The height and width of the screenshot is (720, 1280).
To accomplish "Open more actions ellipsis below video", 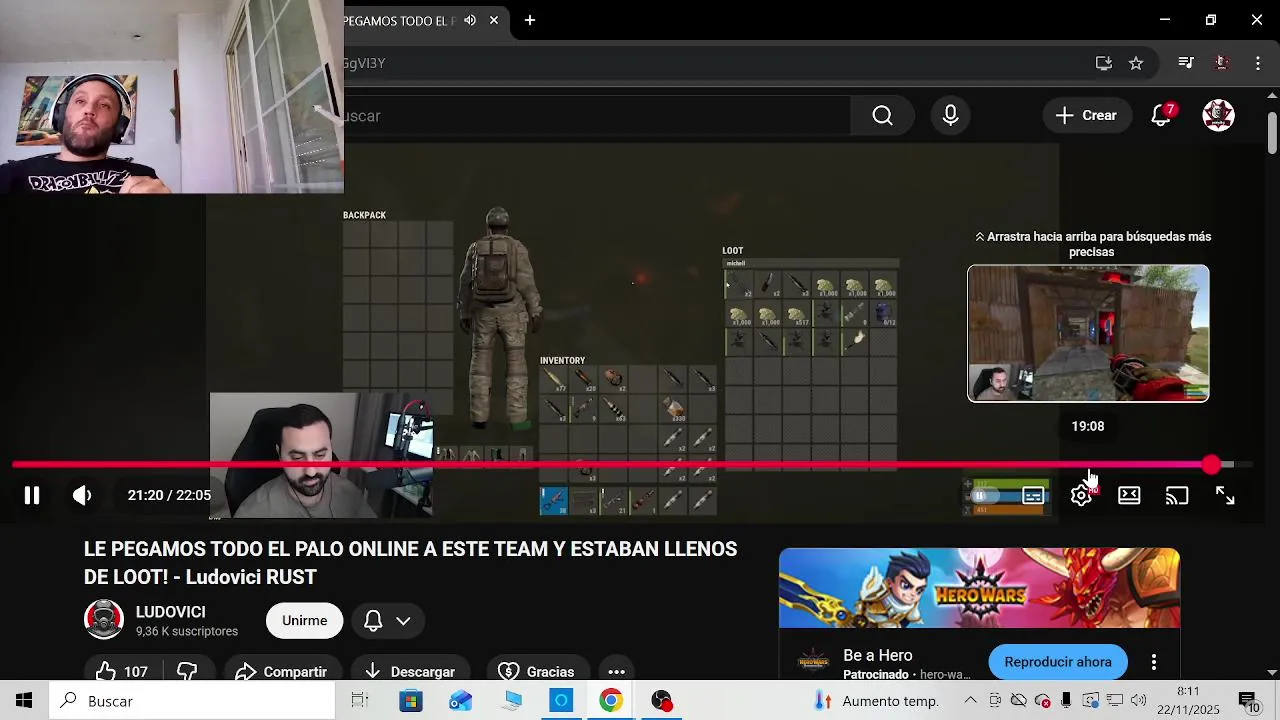I will pos(617,671).
